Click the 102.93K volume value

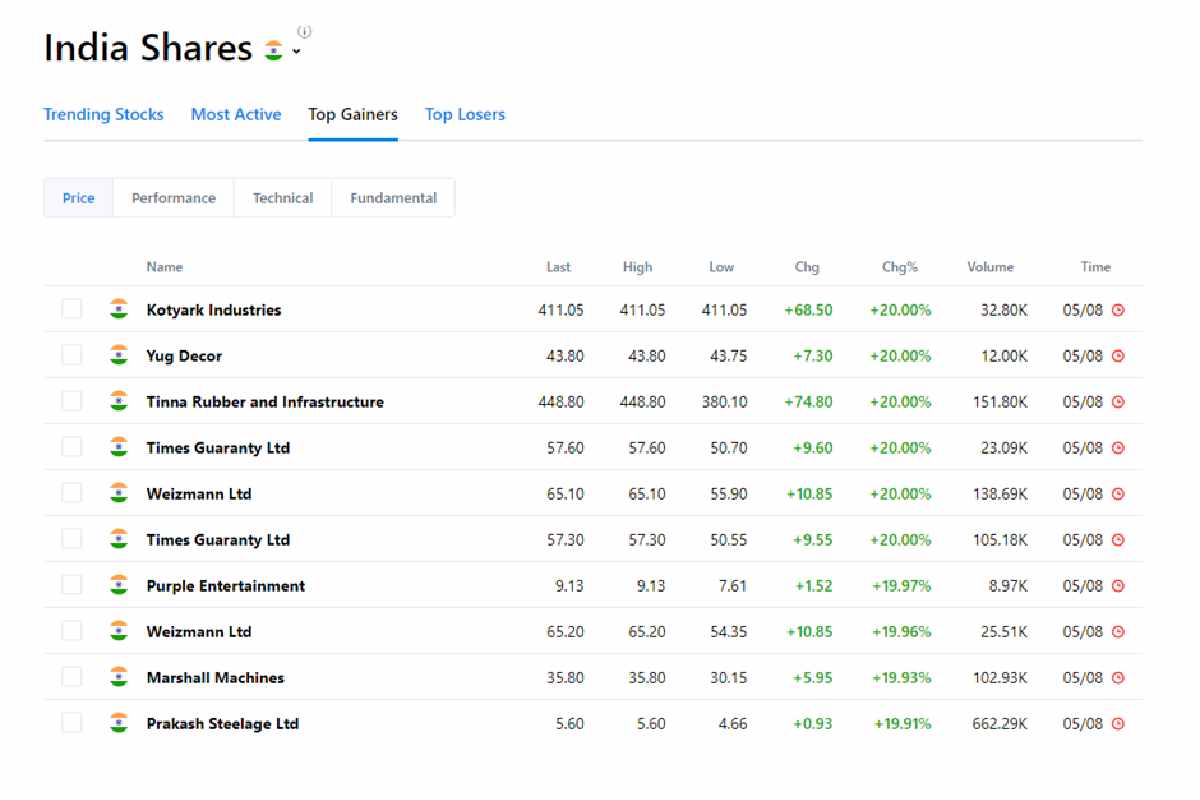[x=1000, y=678]
